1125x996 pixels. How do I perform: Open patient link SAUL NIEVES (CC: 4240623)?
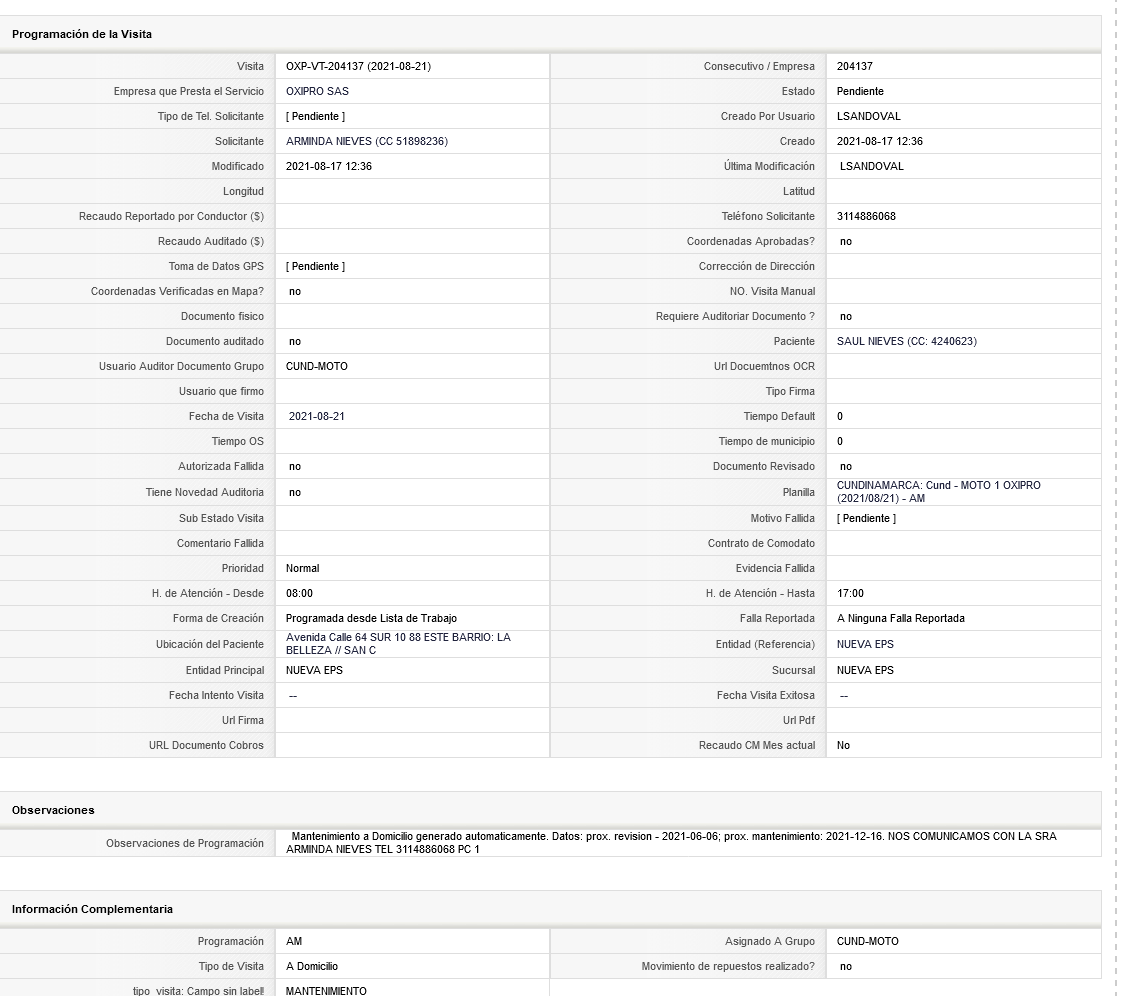(x=906, y=342)
